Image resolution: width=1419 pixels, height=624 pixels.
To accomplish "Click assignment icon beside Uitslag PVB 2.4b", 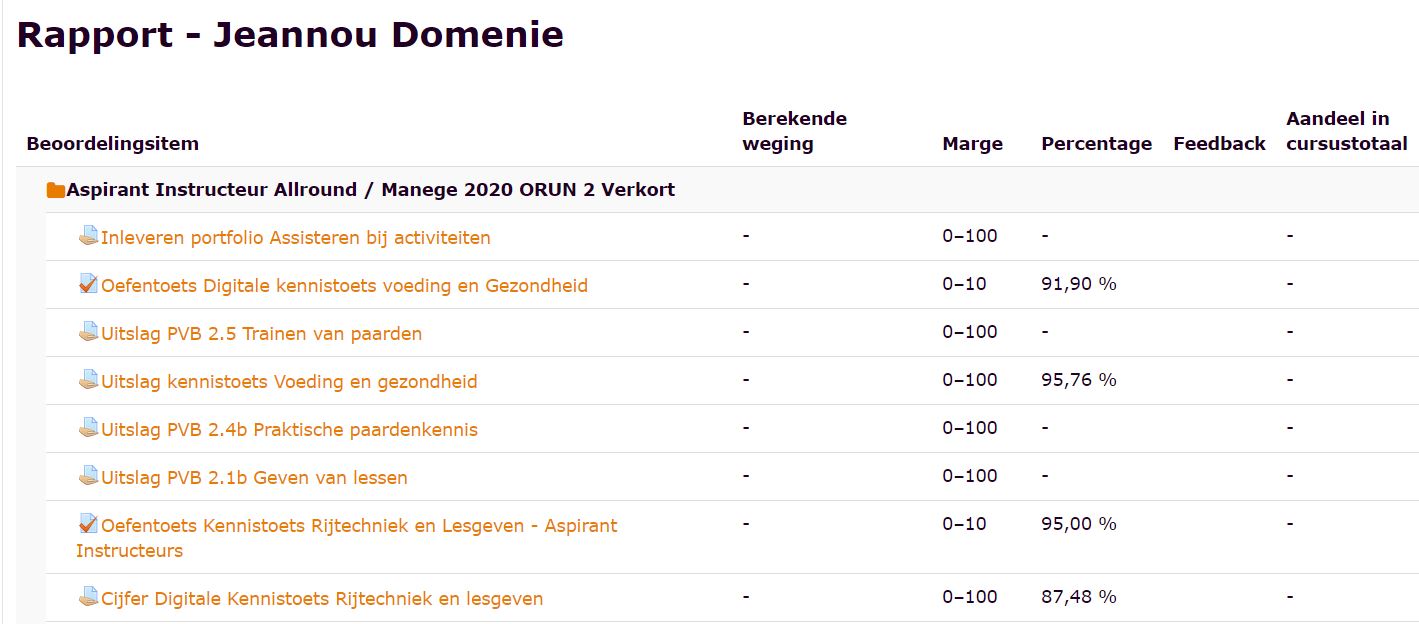I will pos(89,428).
